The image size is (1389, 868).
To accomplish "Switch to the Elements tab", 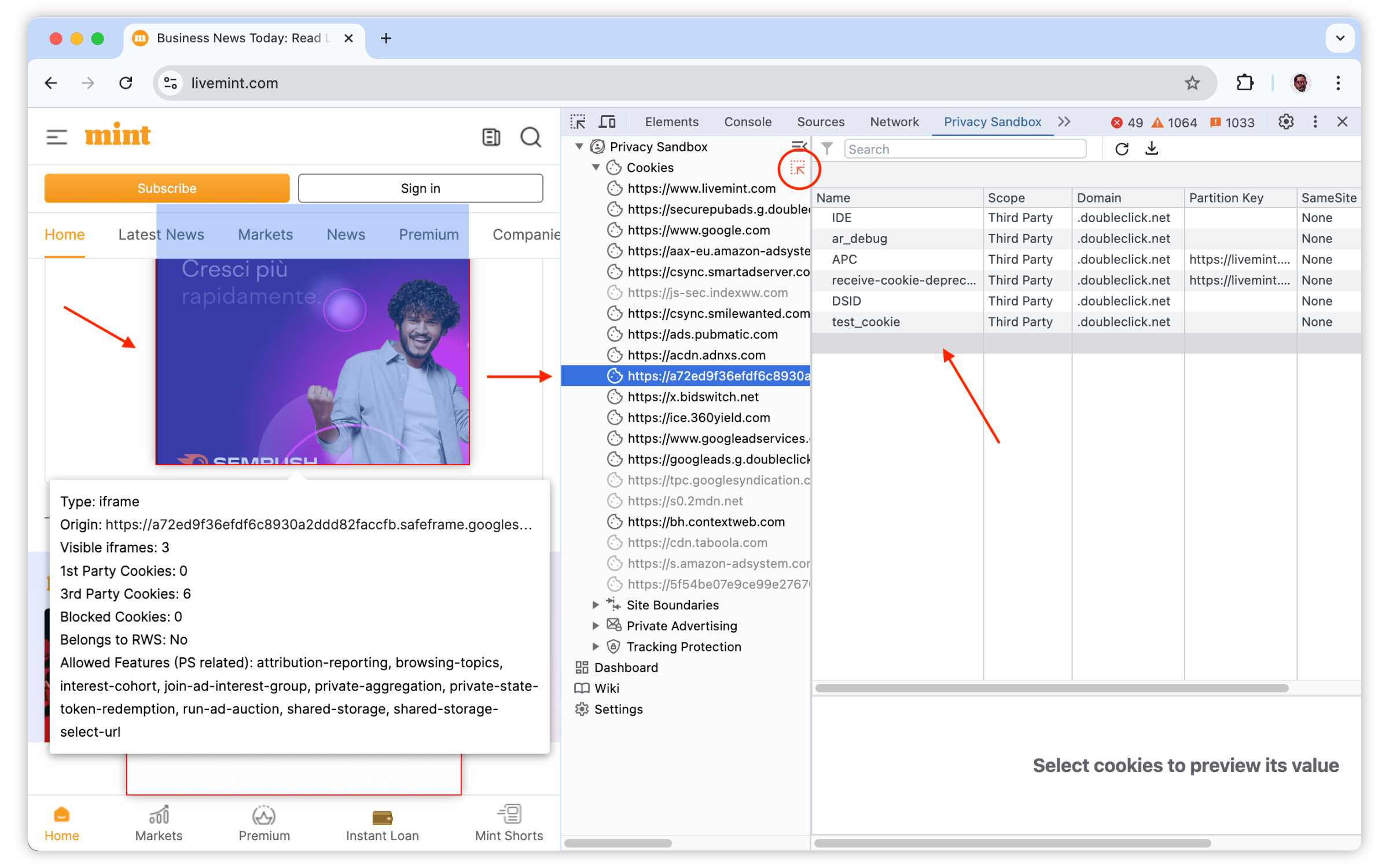I will click(671, 122).
